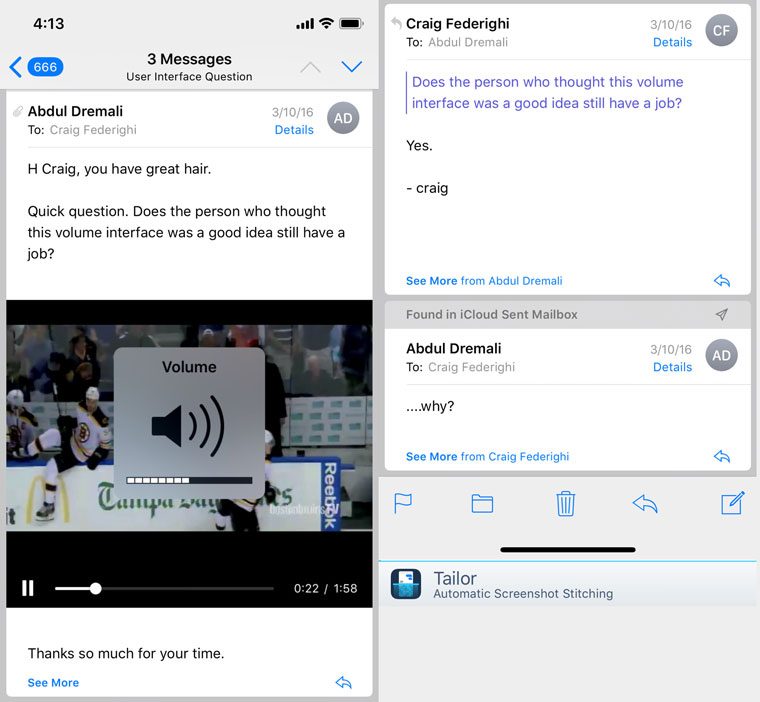760x702 pixels.
Task: Tap the CF avatar for Craig Federighi
Action: click(x=721, y=30)
